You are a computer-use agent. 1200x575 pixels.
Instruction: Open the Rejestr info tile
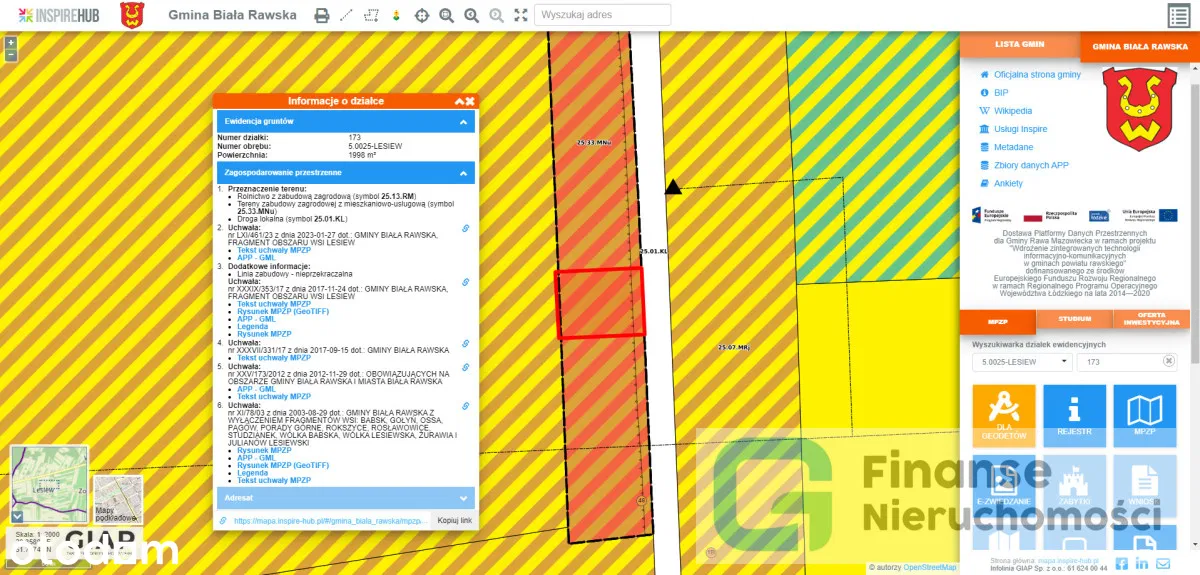tap(1074, 415)
